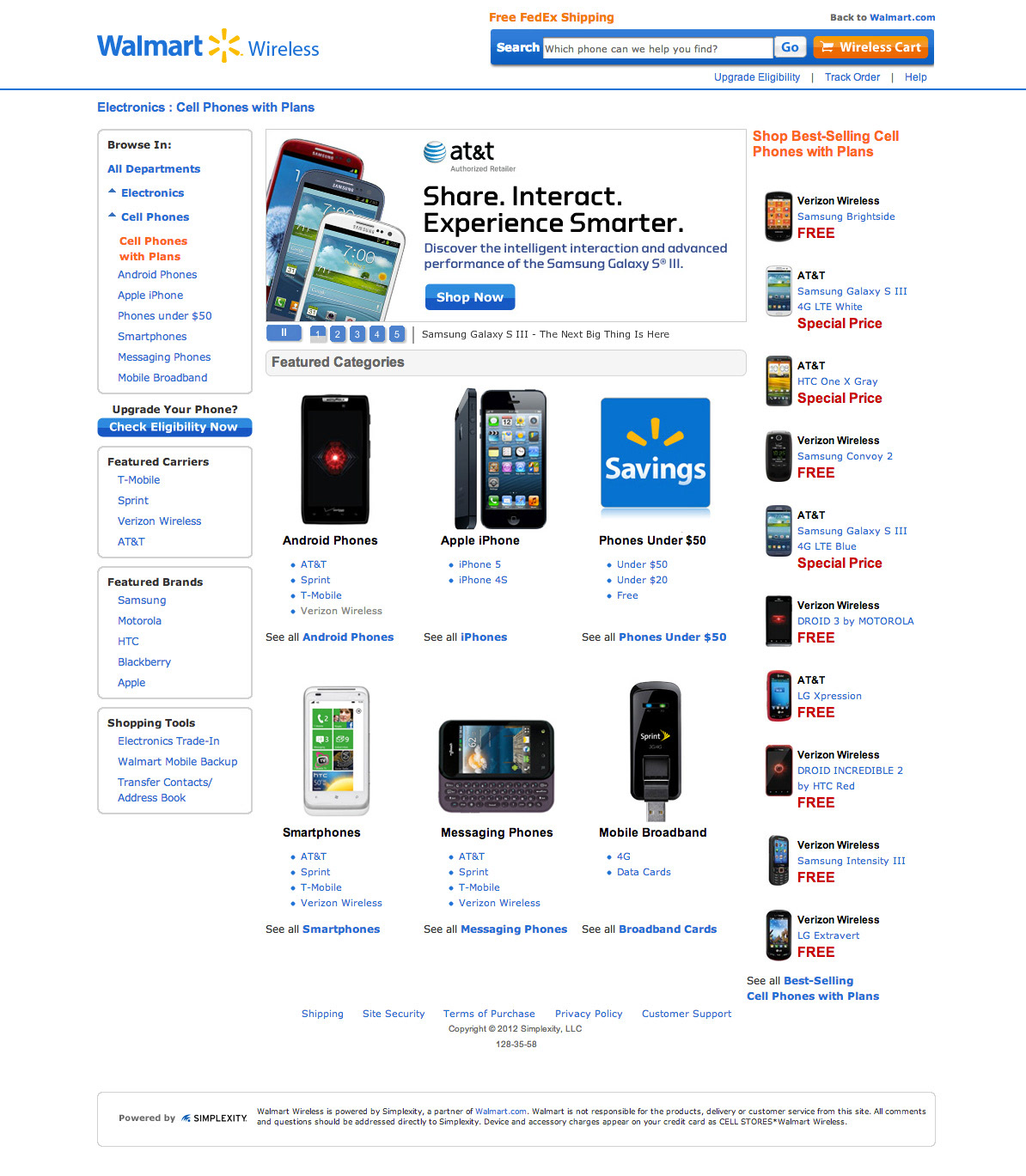
Task: Open All Departments in Browse In
Action: pos(154,169)
